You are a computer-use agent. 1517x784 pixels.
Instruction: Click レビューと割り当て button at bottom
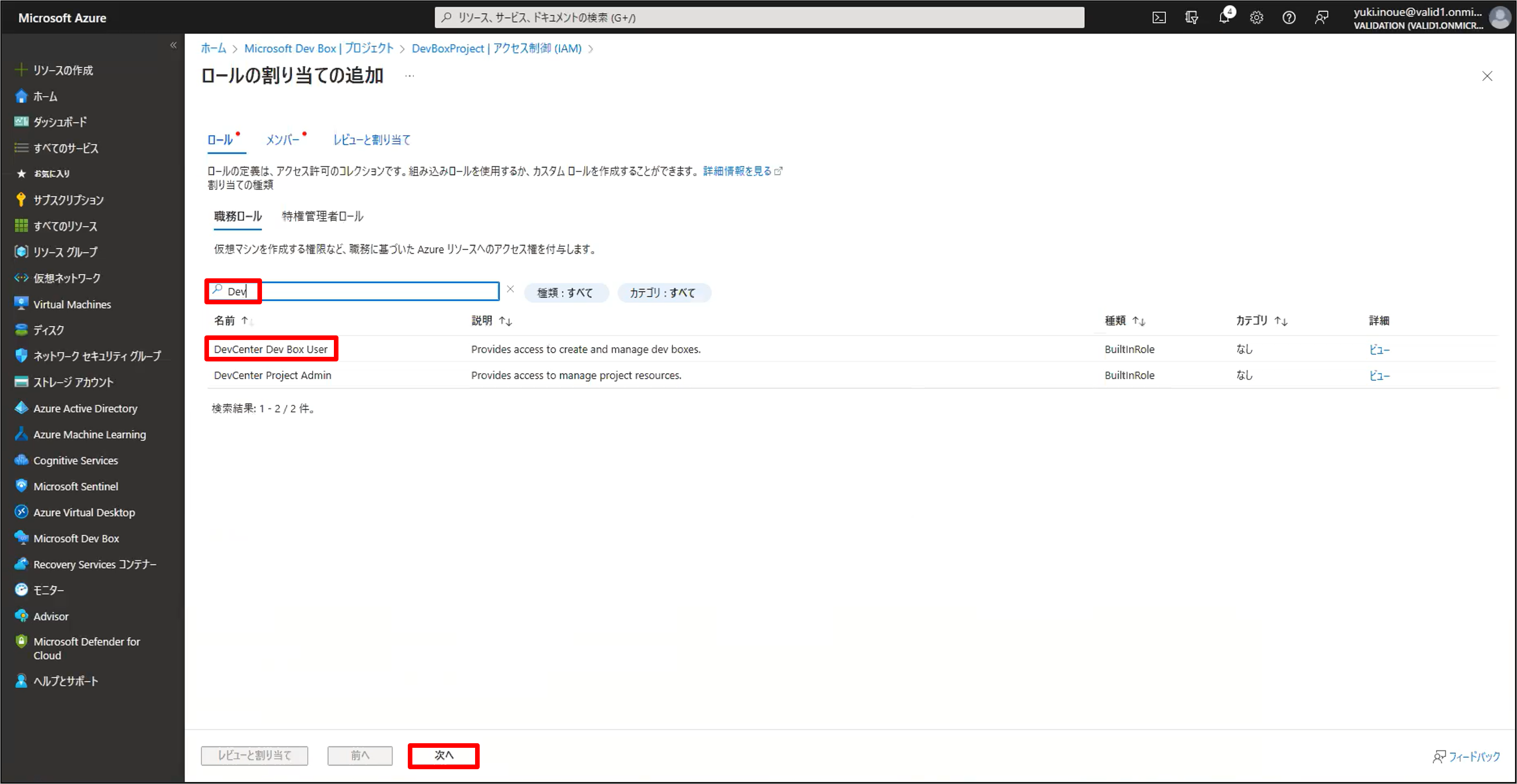tap(254, 755)
